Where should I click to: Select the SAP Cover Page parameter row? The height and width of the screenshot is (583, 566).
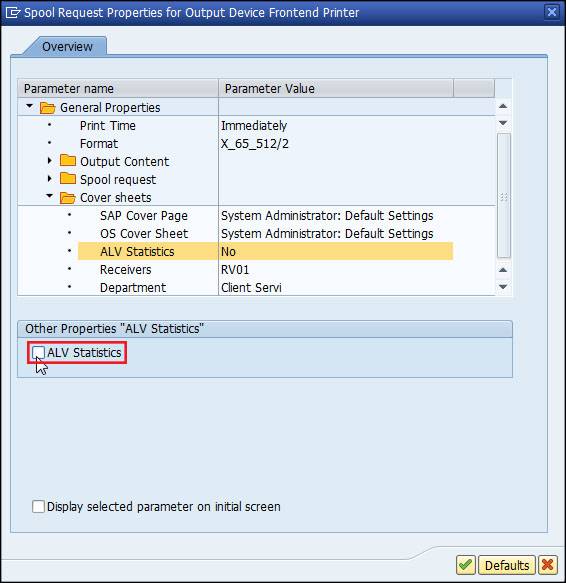coord(257,215)
